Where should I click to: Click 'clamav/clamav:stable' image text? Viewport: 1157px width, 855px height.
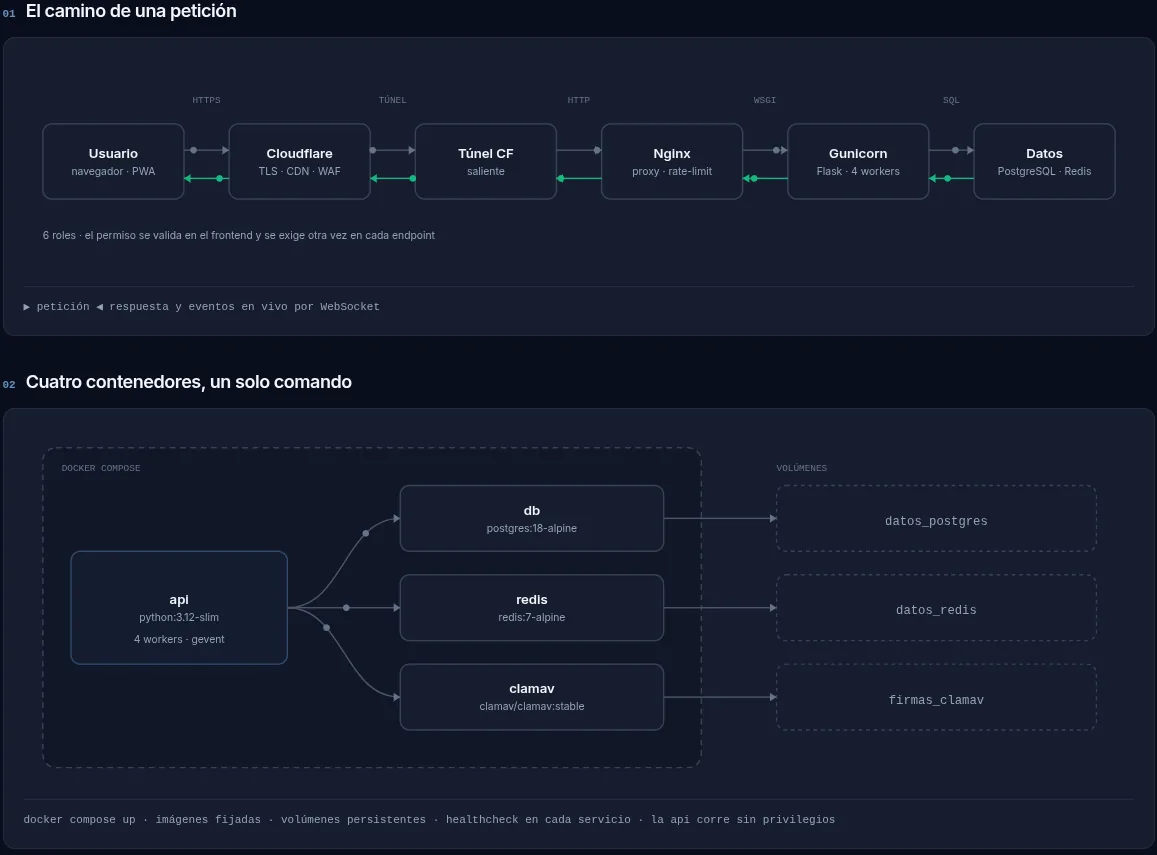tap(532, 707)
